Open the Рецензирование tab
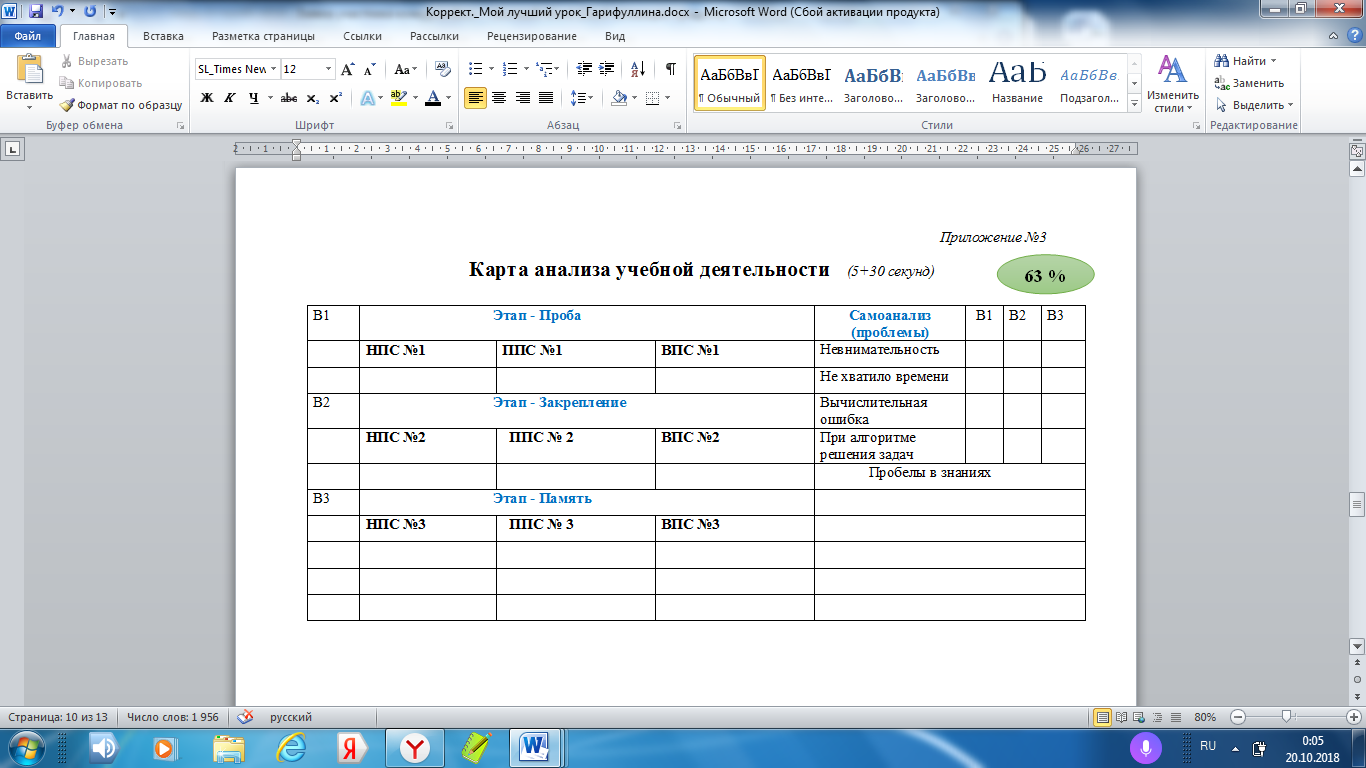 click(531, 36)
